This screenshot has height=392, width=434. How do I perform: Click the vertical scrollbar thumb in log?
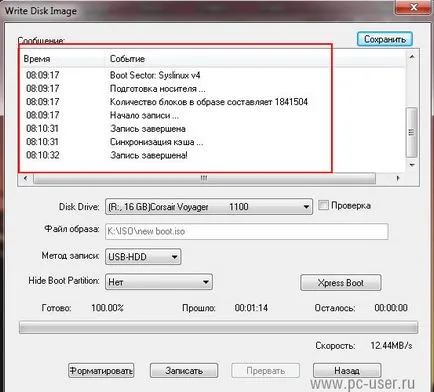point(412,132)
